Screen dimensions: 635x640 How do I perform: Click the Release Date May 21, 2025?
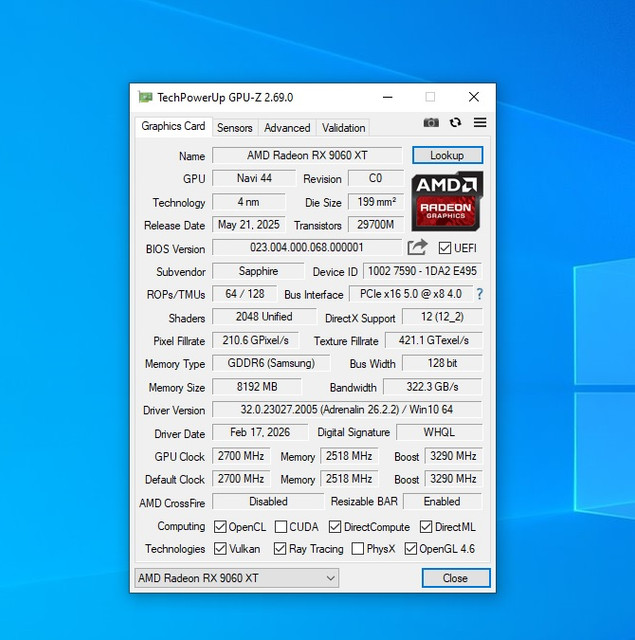249,224
